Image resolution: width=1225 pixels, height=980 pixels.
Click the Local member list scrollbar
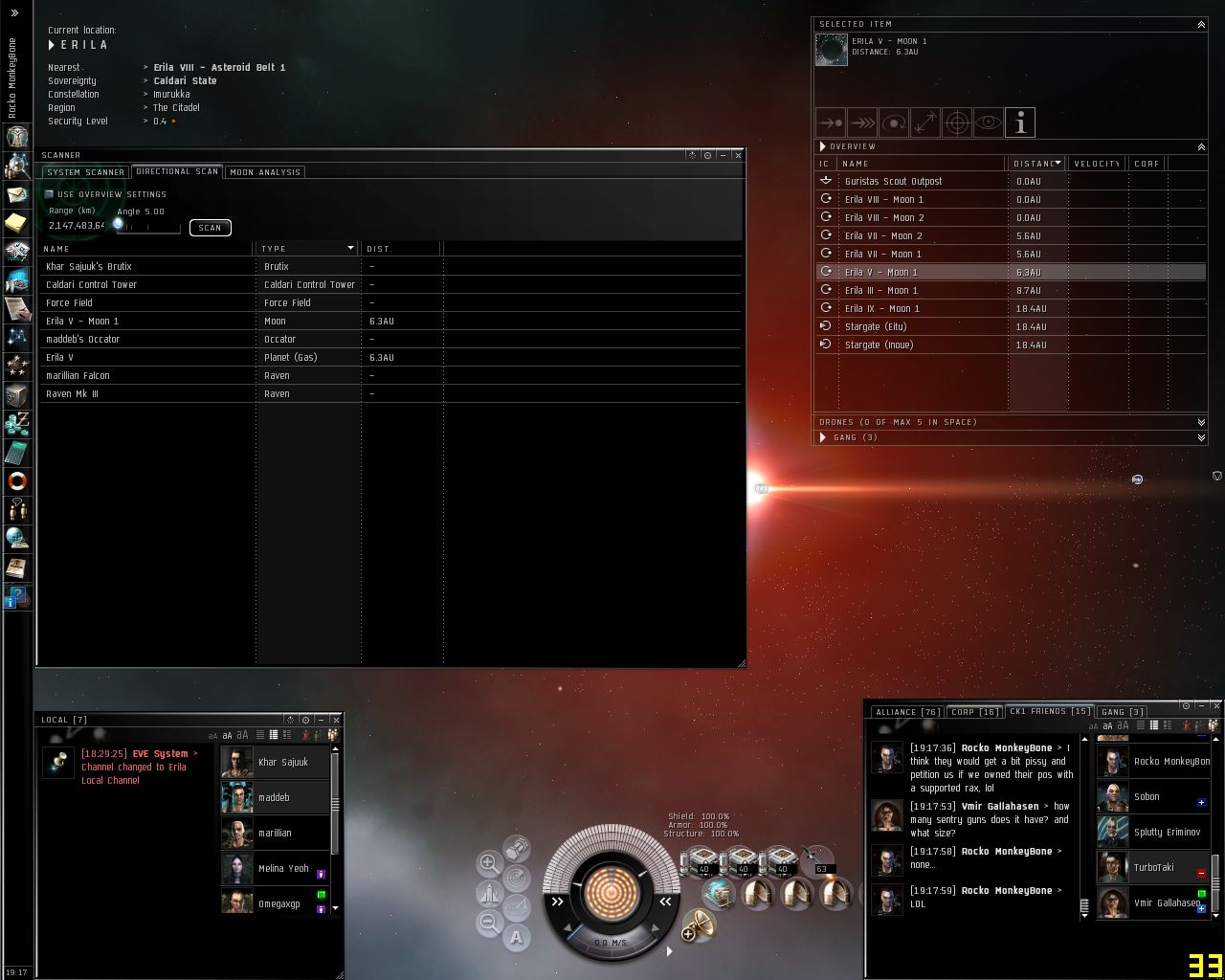pyautogui.click(x=335, y=802)
